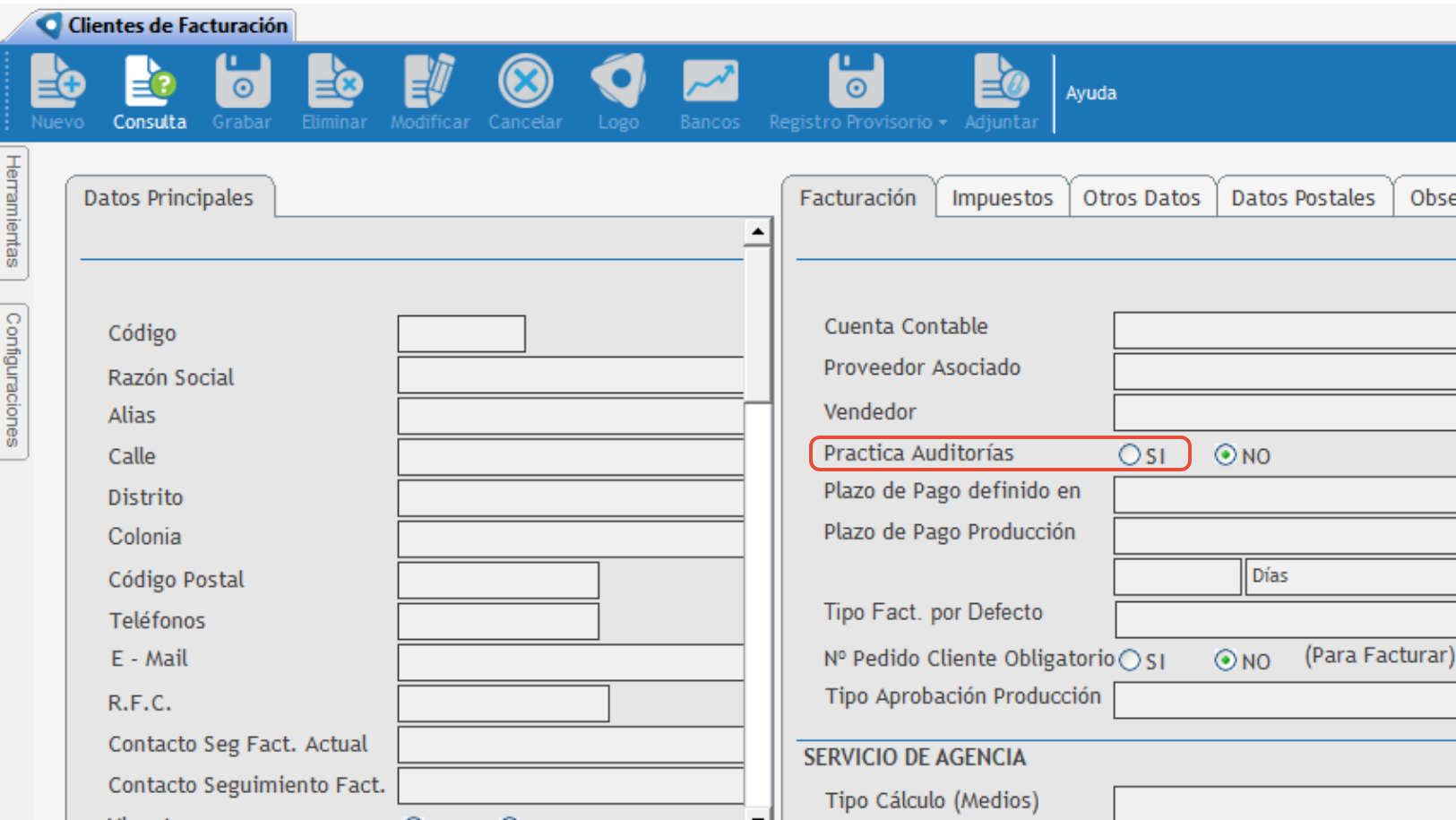Open the Tipo Aprobación Producción field

pos(1285,700)
